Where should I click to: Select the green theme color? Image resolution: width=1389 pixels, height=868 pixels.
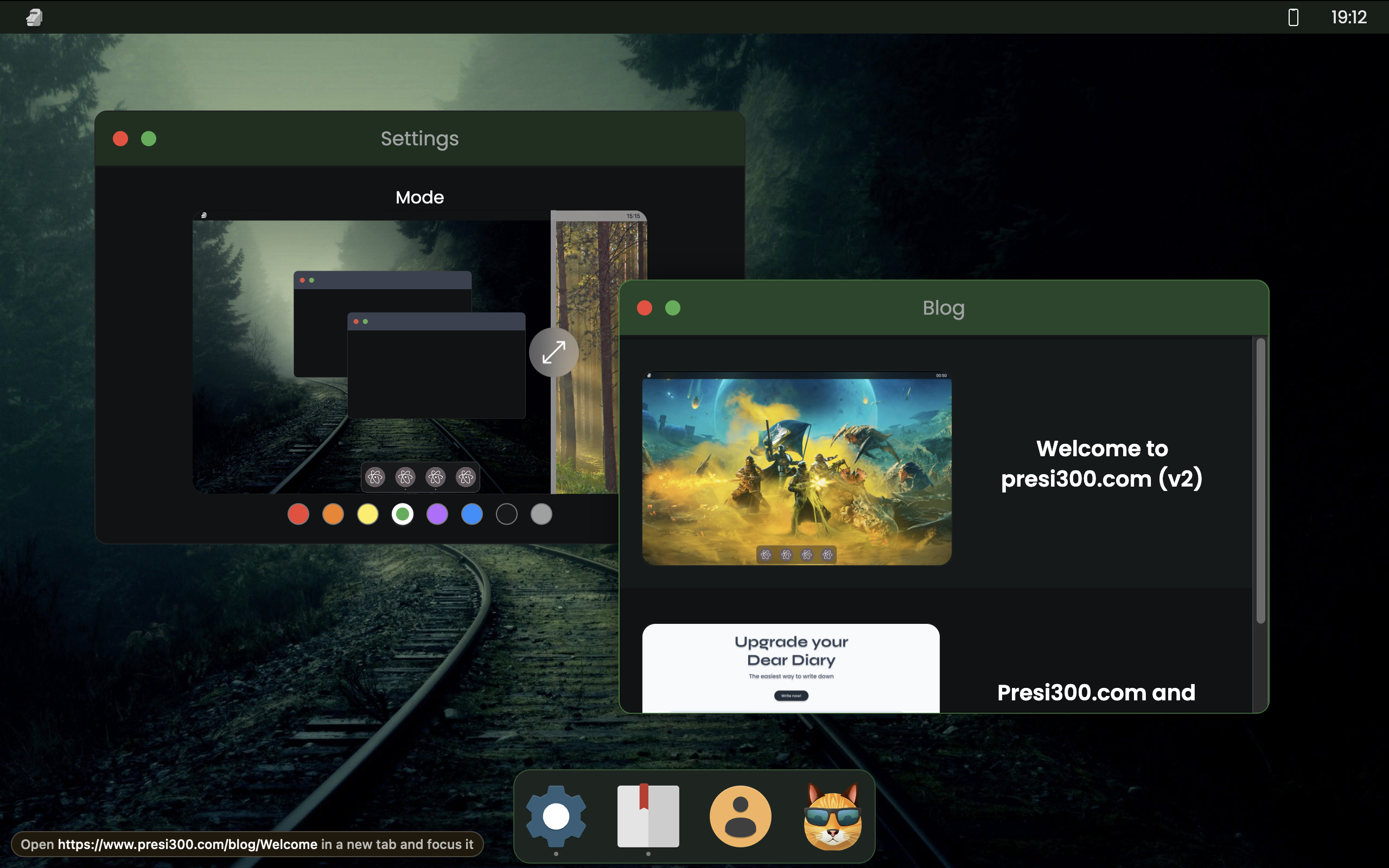click(403, 514)
